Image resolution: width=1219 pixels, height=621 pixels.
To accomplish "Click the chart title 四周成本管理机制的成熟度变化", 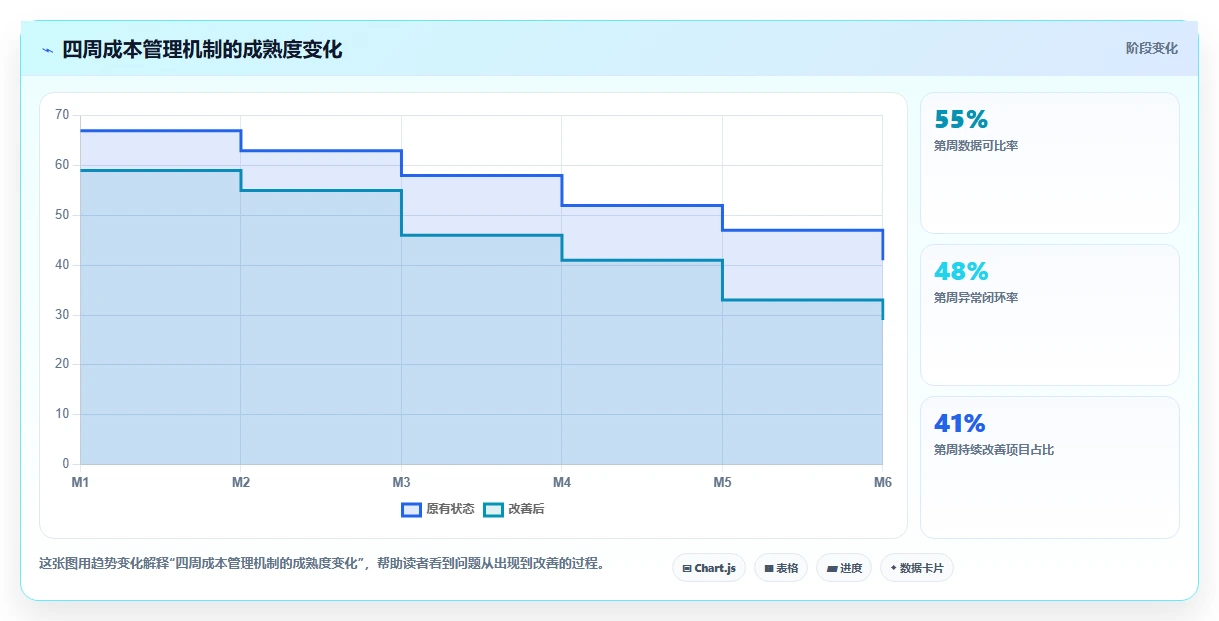I will pos(202,49).
